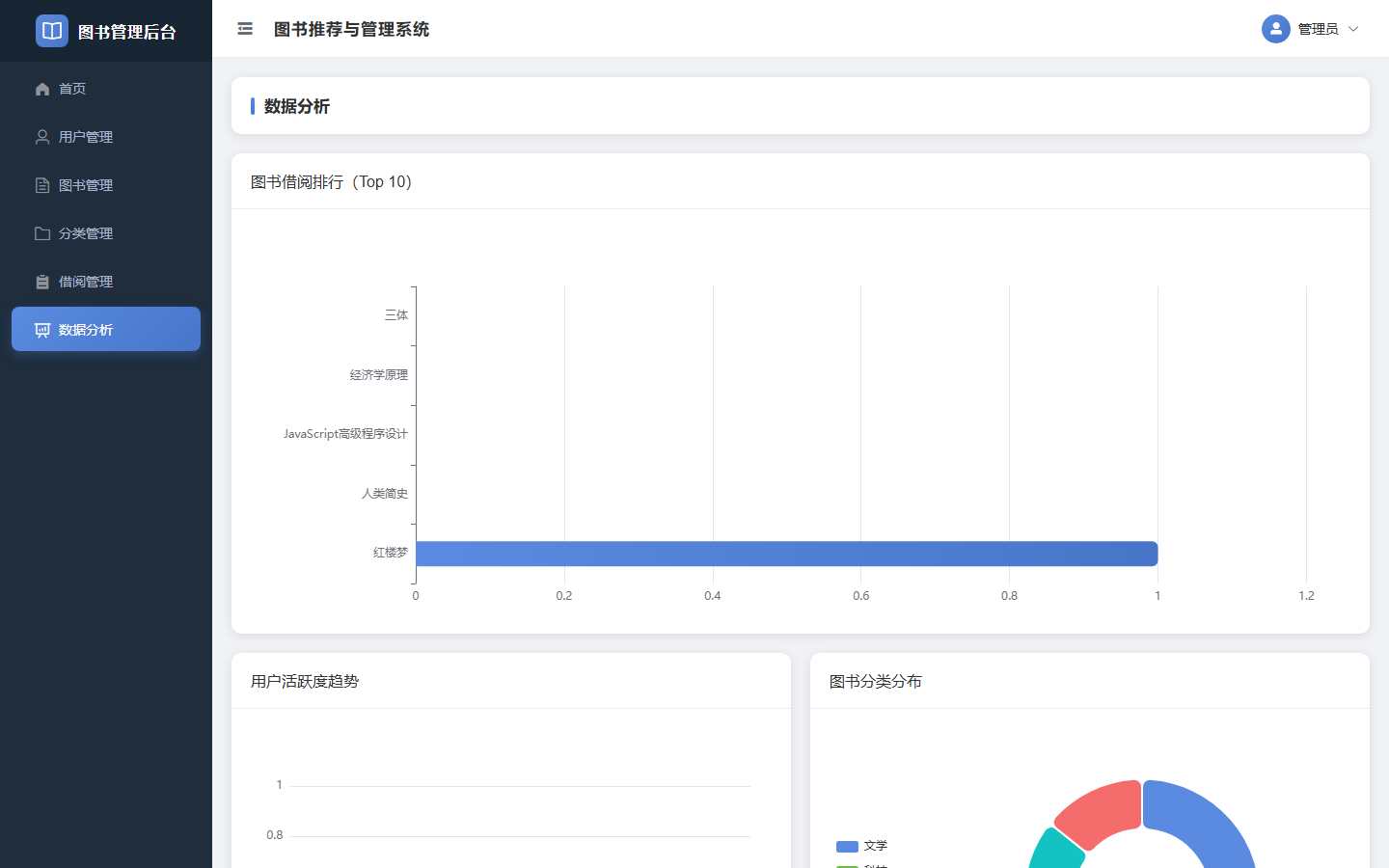This screenshot has height=868, width=1389.
Task: Click the 图书分类分布 card title
Action: tap(876, 681)
